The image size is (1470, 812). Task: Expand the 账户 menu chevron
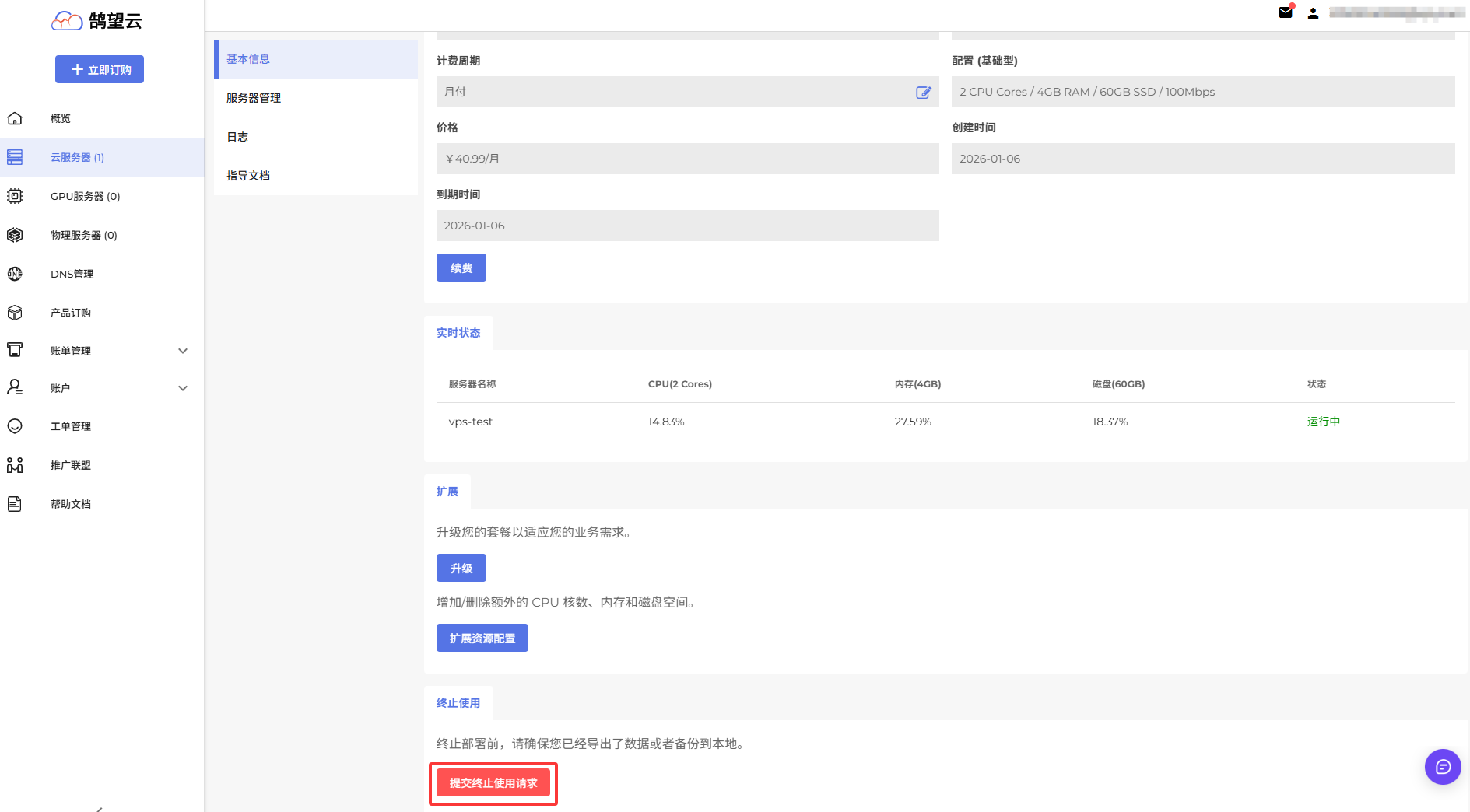183,388
